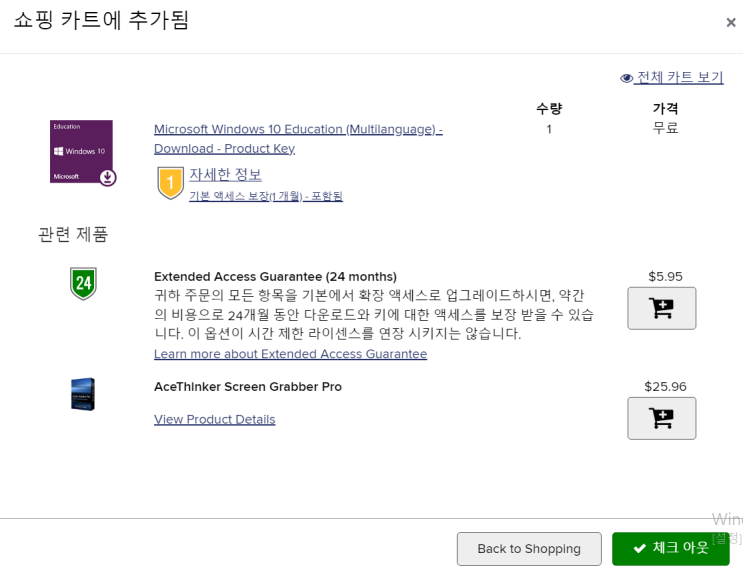Click the 무료 price value
This screenshot has height=573, width=743.
tap(665, 128)
